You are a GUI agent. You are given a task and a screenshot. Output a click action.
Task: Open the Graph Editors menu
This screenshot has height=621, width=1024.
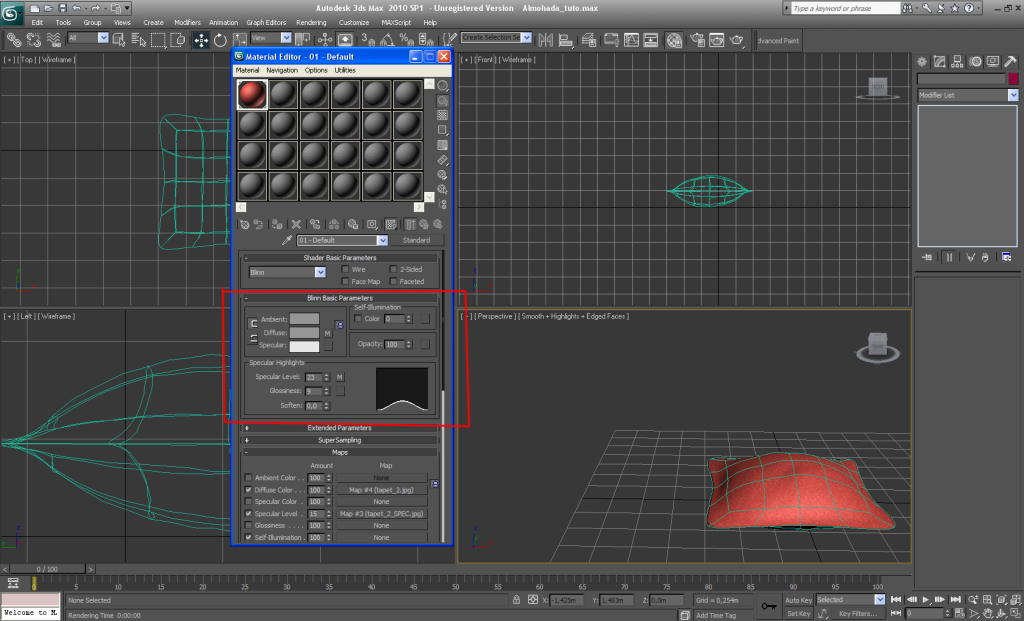tap(266, 22)
